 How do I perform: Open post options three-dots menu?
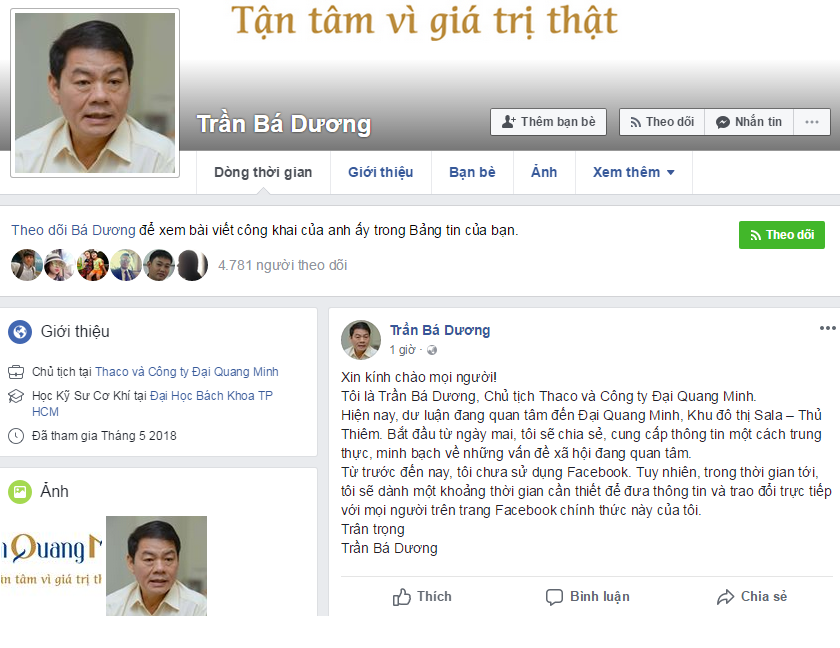coord(827,328)
